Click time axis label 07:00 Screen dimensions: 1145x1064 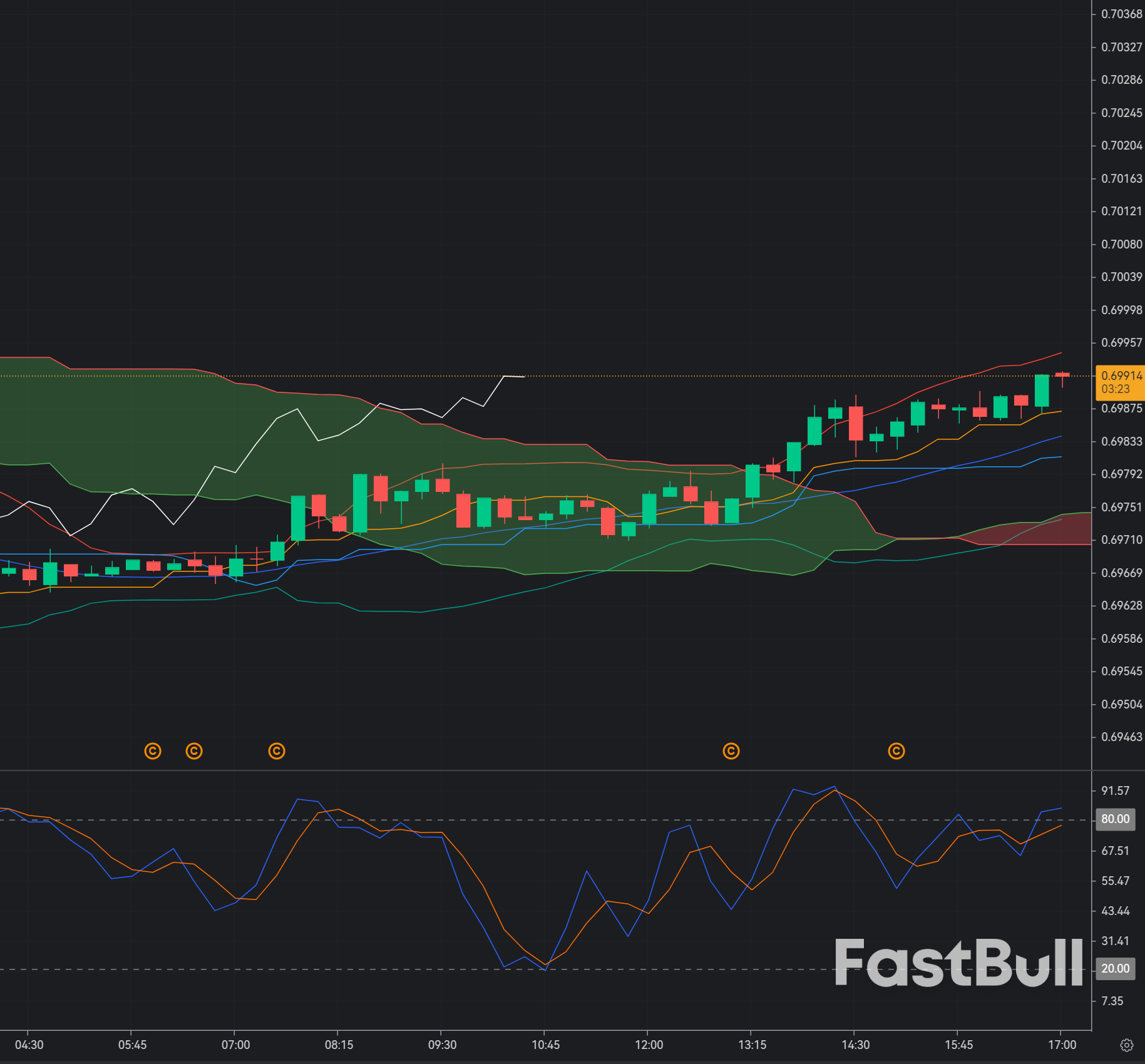pyautogui.click(x=236, y=1045)
